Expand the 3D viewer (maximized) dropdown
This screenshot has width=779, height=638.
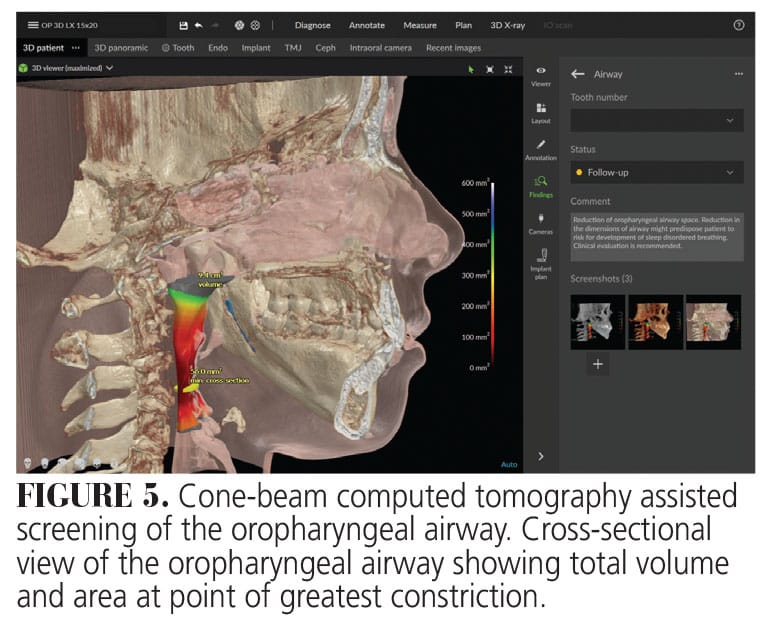(68, 68)
